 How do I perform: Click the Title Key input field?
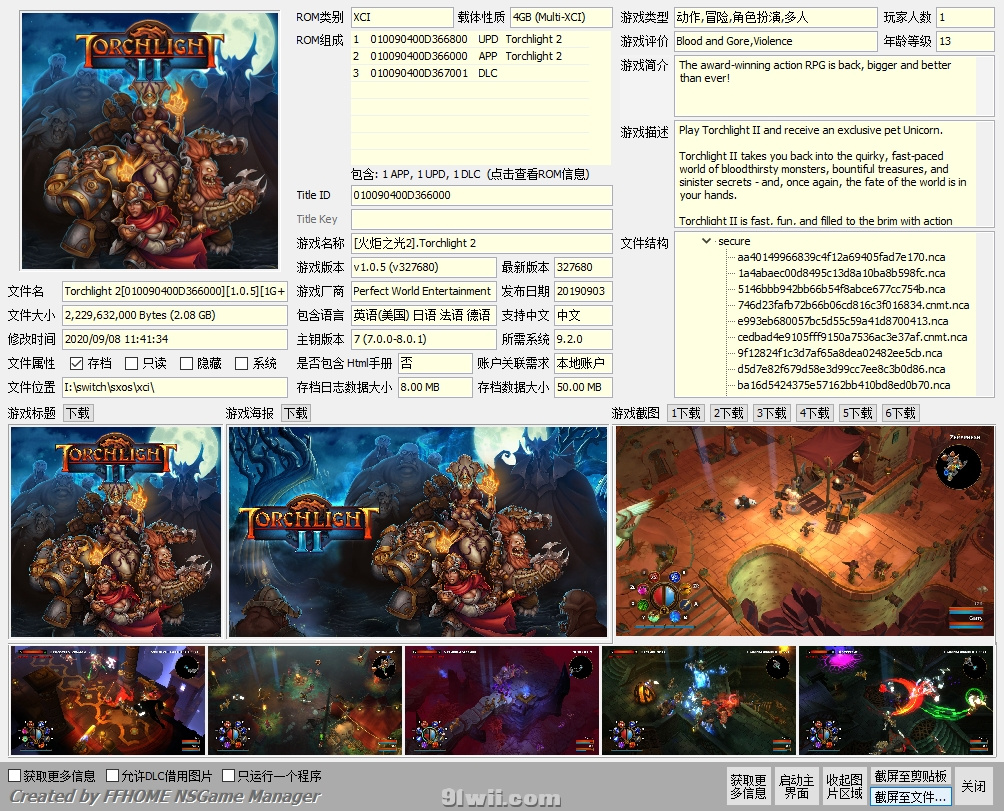(481, 219)
